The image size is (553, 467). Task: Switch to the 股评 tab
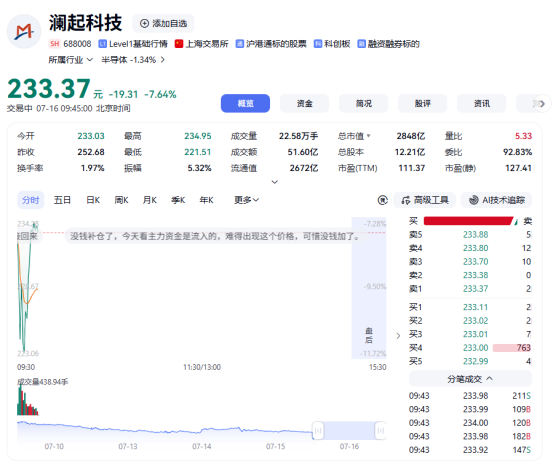(423, 103)
